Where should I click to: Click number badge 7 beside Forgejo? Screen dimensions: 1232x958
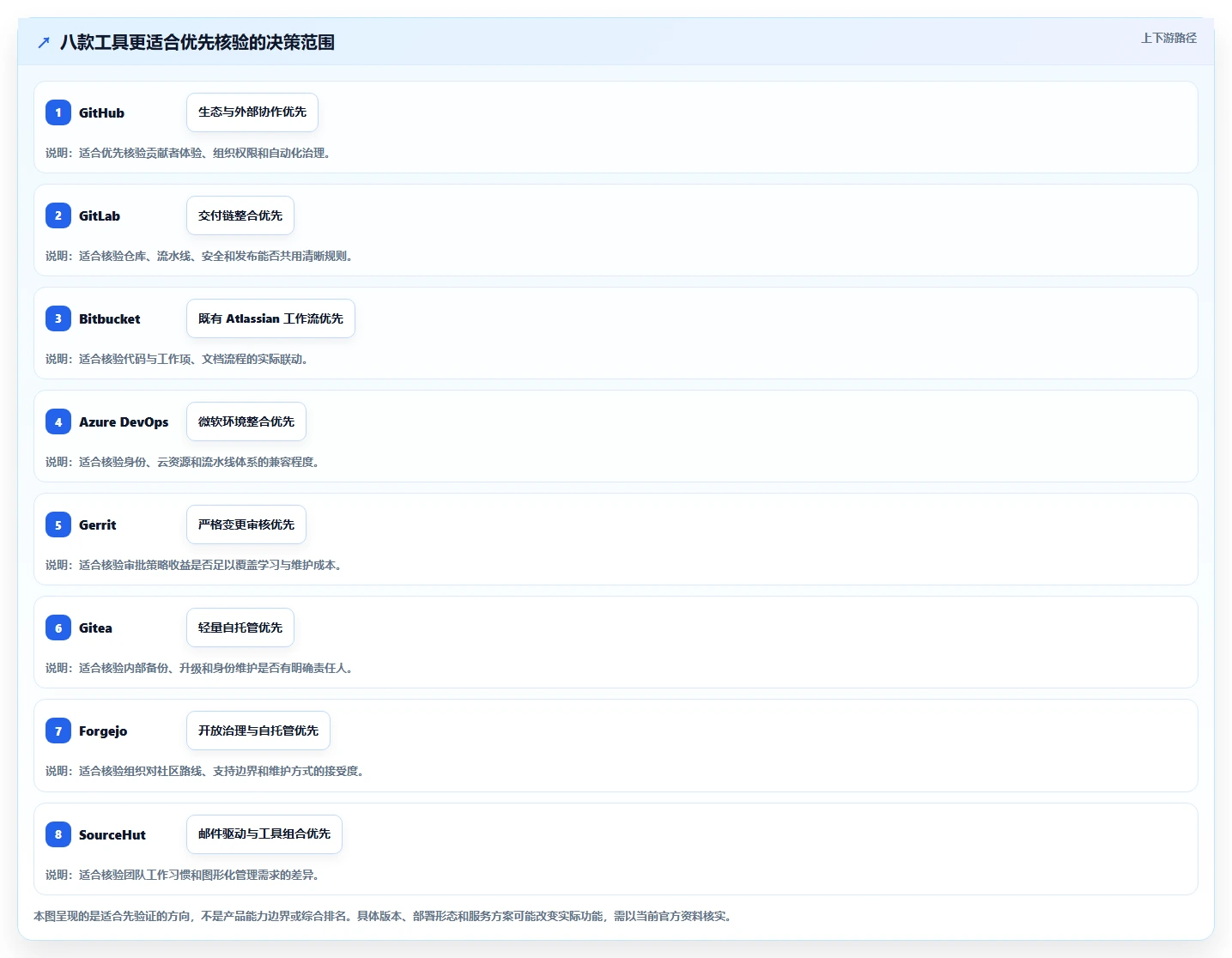coord(58,731)
